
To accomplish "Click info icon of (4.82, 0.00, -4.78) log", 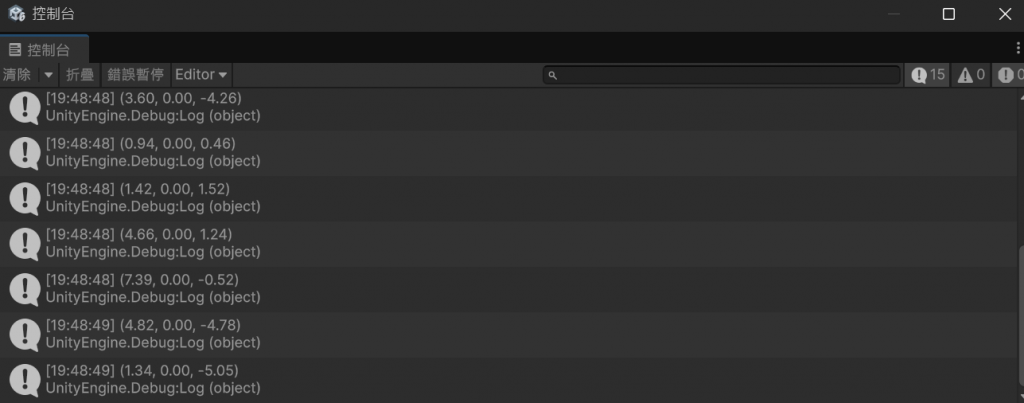I will click(25, 334).
